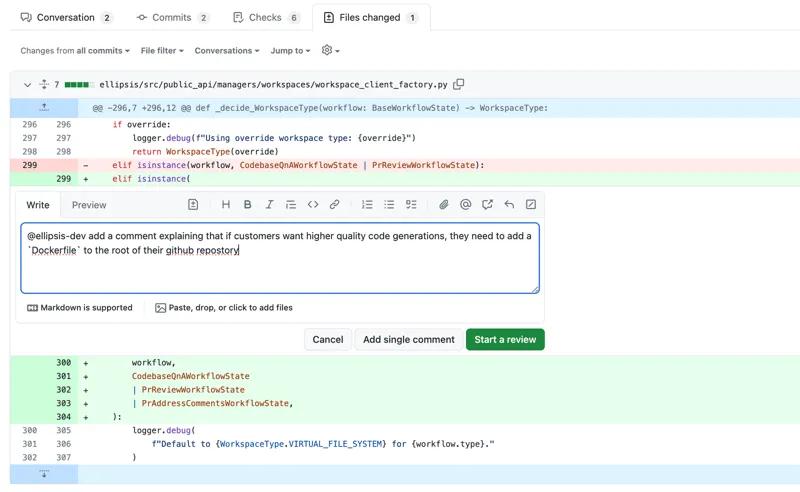Switch to Write tab in comment editor
The width and height of the screenshot is (800, 492).
click(x=38, y=205)
